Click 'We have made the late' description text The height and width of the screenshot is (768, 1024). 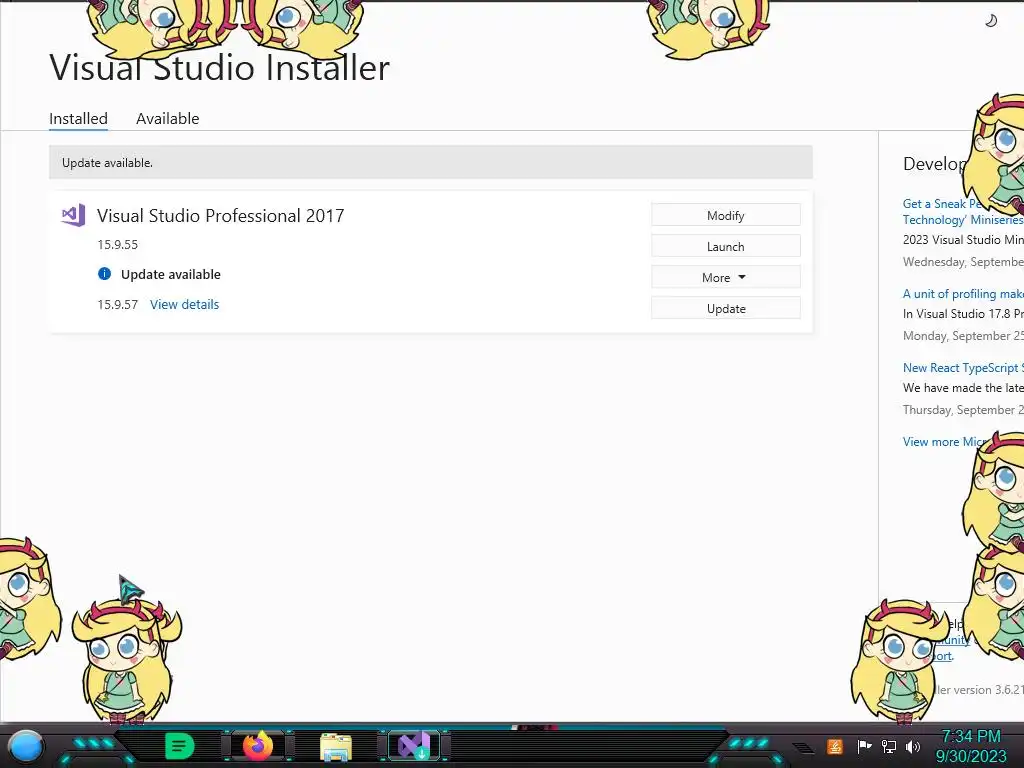tap(963, 387)
